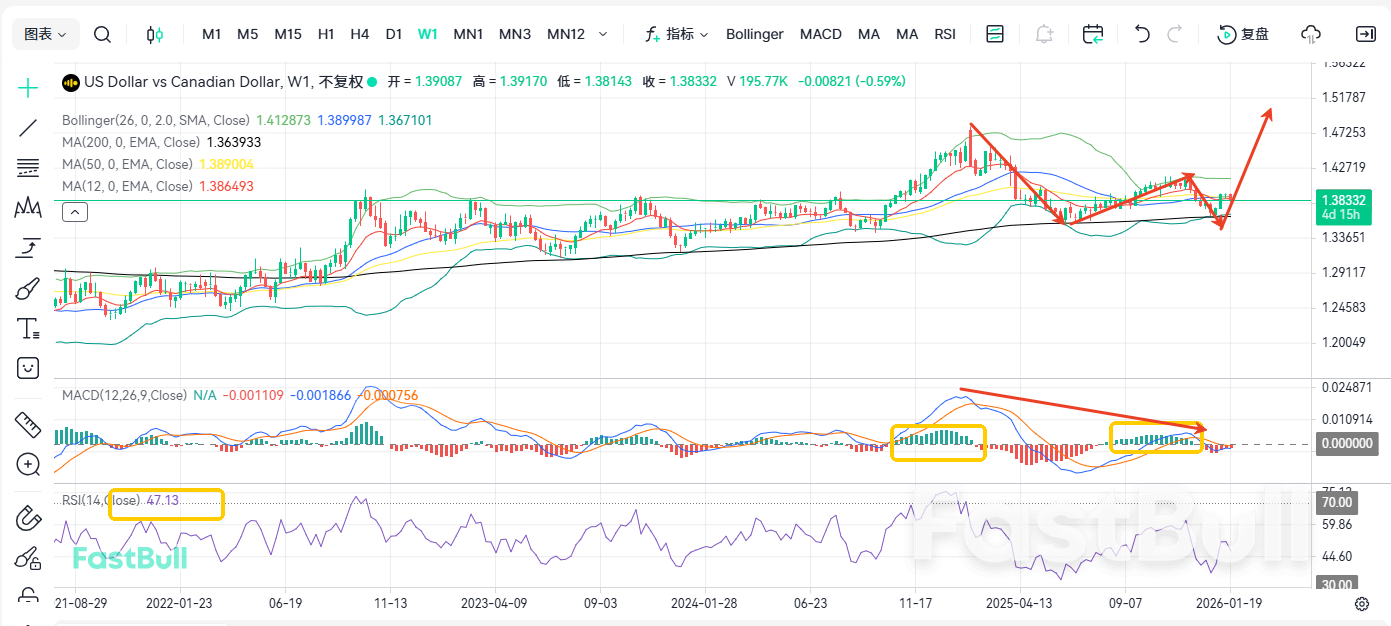Click the 复盘 replay button
The image size is (1391, 626).
[1243, 33]
